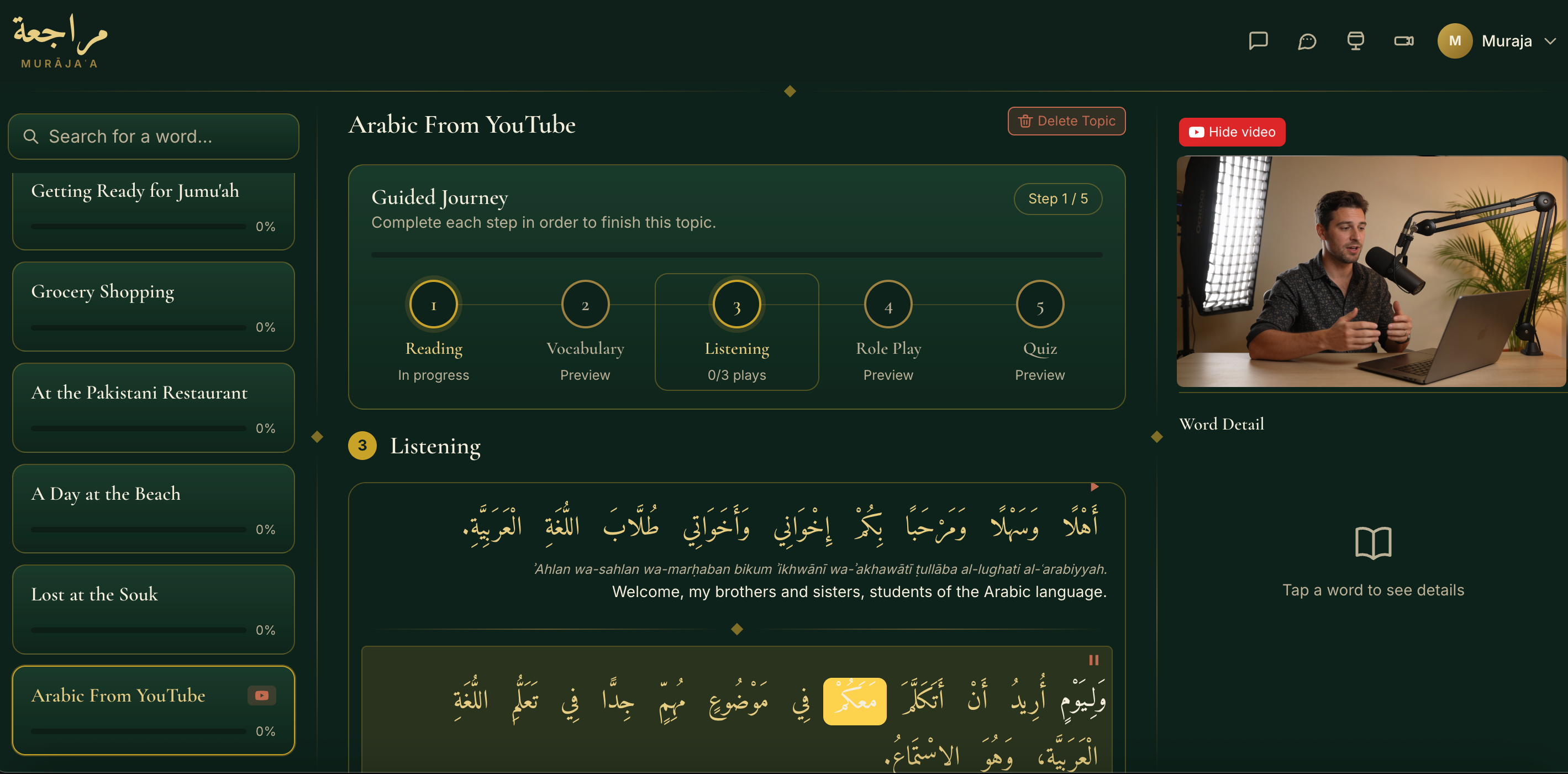Select step 4 Role Play circle
The image size is (1568, 774).
(x=888, y=305)
